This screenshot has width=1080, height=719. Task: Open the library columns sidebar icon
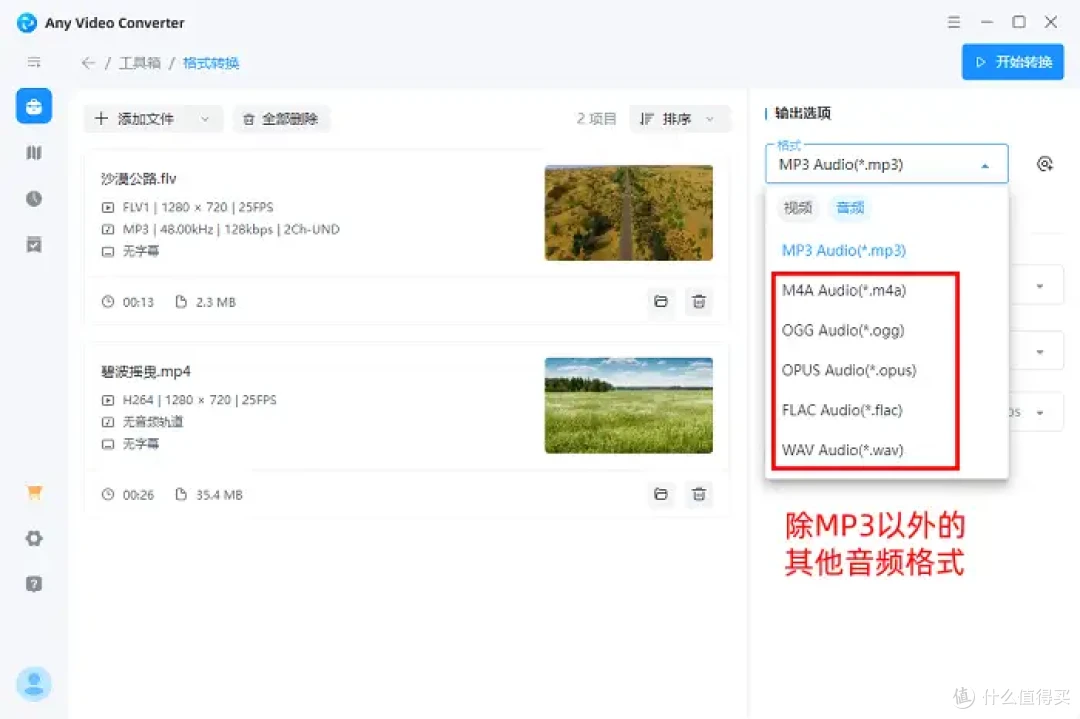[34, 152]
